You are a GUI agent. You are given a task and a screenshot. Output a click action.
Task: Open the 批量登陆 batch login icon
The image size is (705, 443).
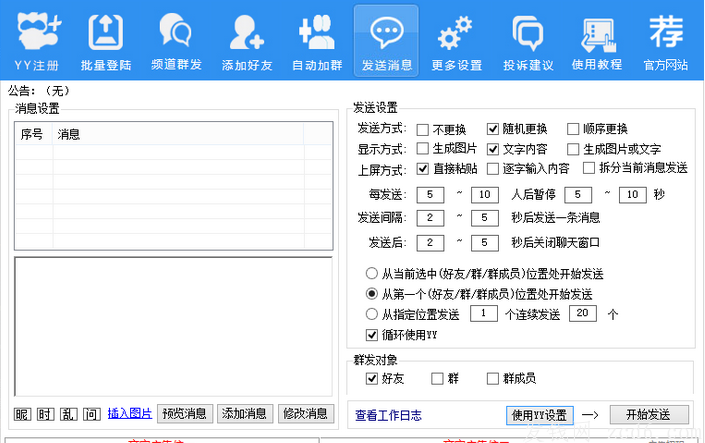[106, 41]
